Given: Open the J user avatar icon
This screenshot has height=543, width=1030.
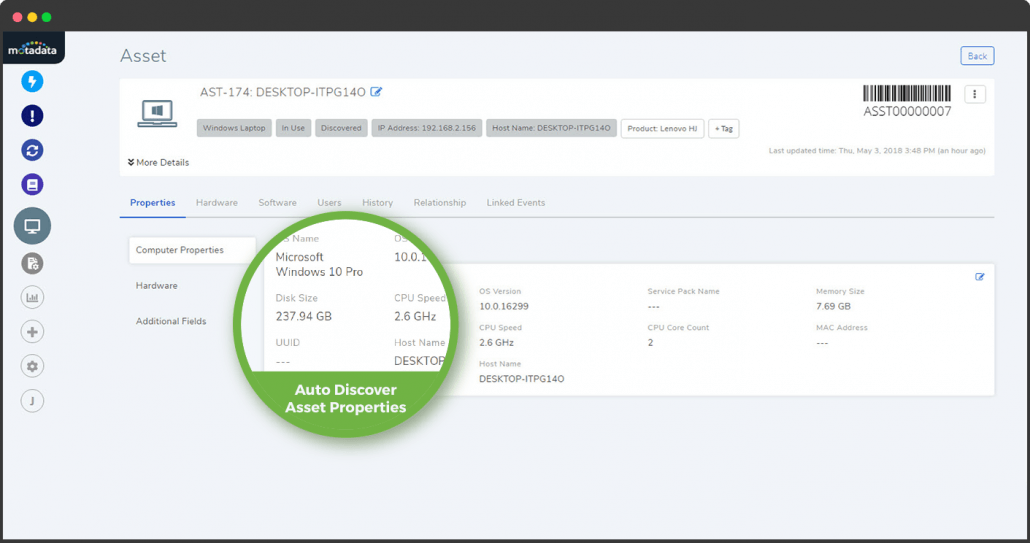Looking at the screenshot, I should [x=32, y=401].
